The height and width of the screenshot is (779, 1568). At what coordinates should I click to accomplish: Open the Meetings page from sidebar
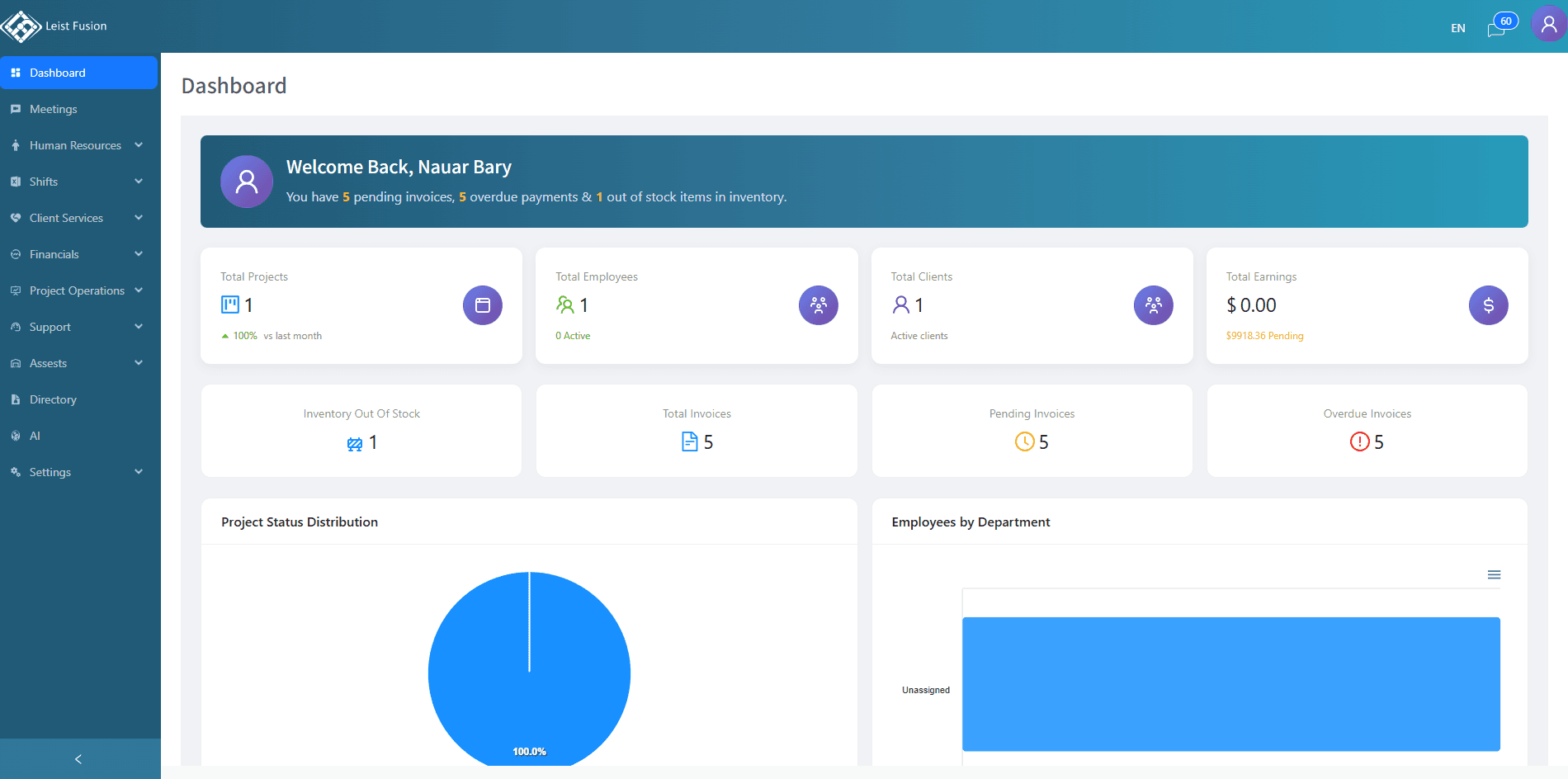point(53,108)
